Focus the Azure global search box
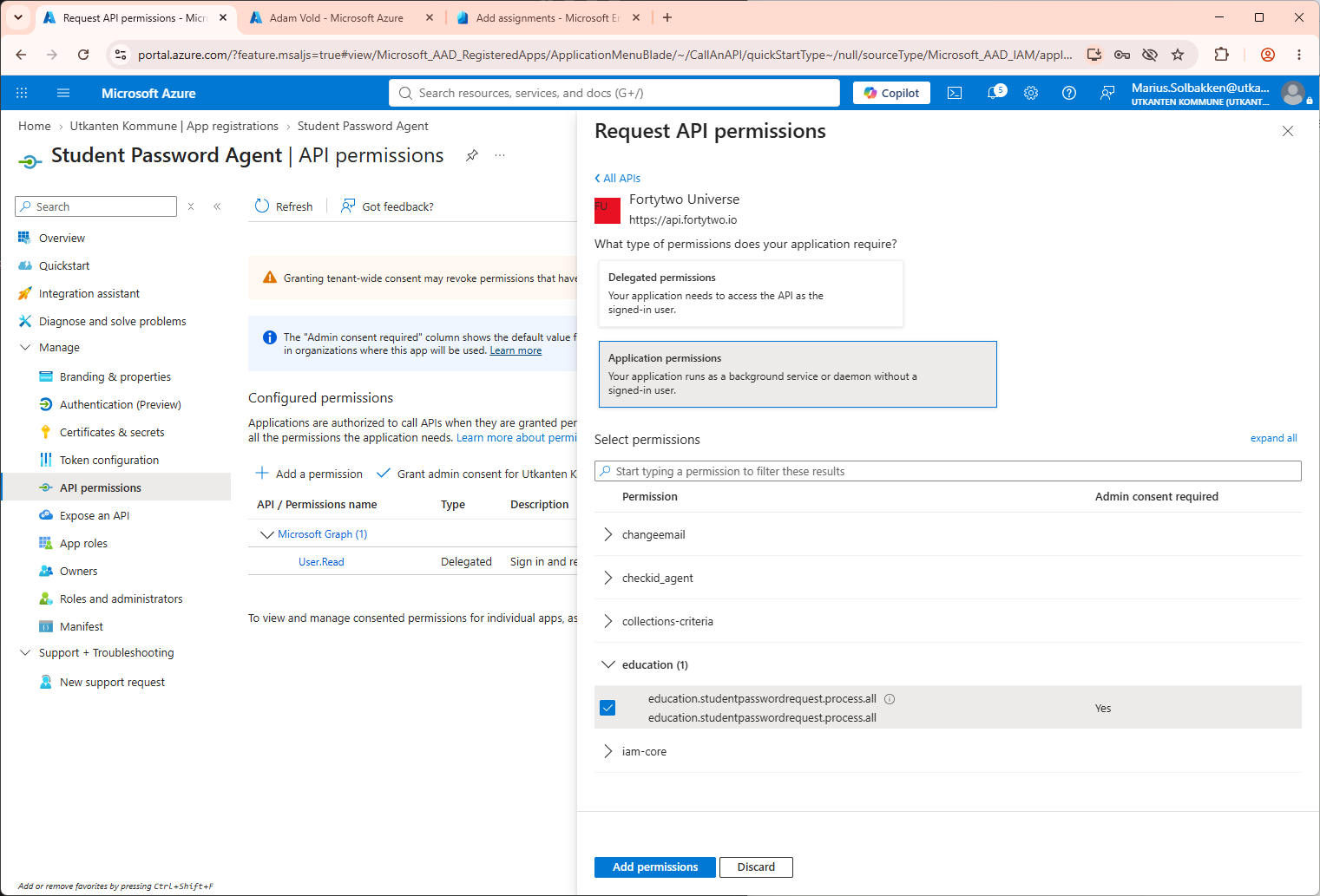 point(614,93)
